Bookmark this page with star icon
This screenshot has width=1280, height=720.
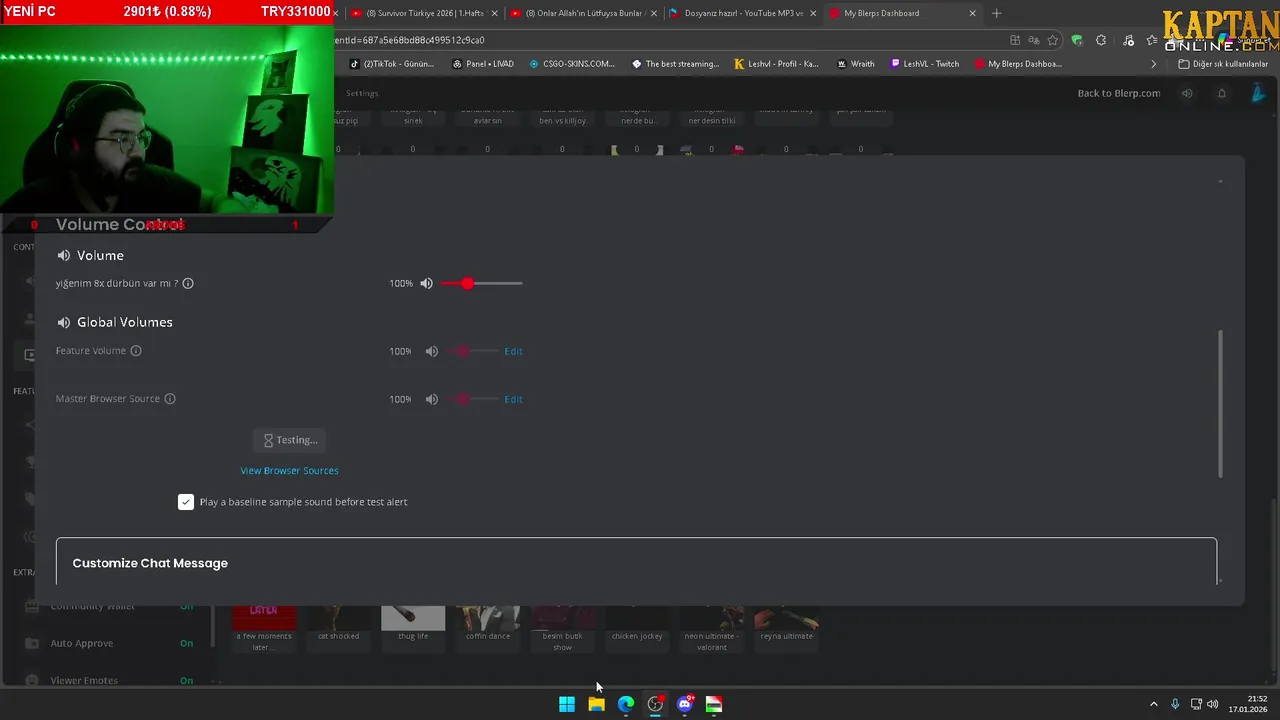point(1053,40)
